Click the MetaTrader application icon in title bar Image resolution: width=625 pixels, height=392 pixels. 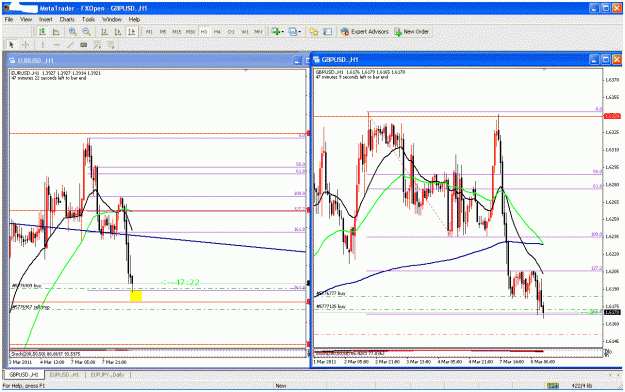pos(6,8)
